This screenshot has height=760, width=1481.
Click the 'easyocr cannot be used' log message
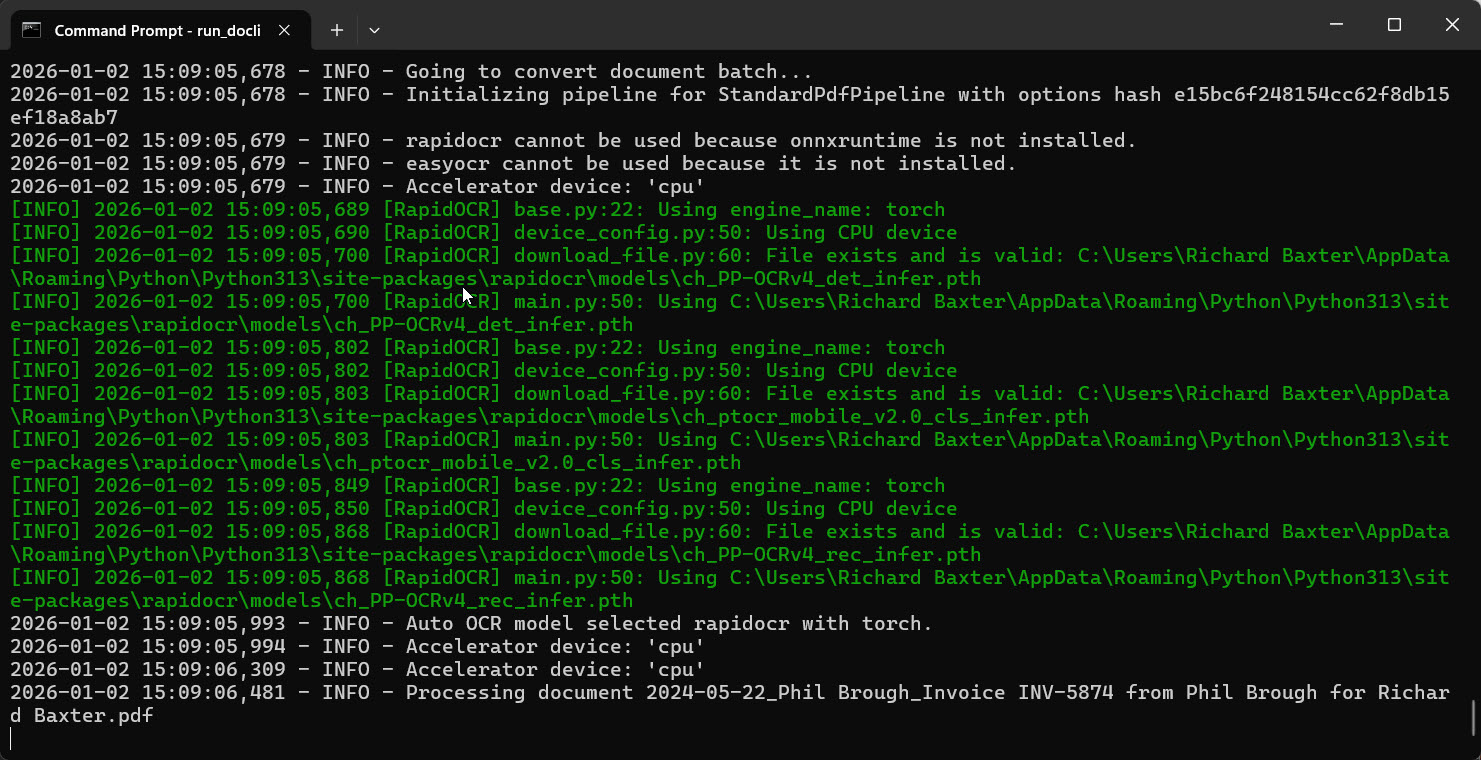coord(711,164)
